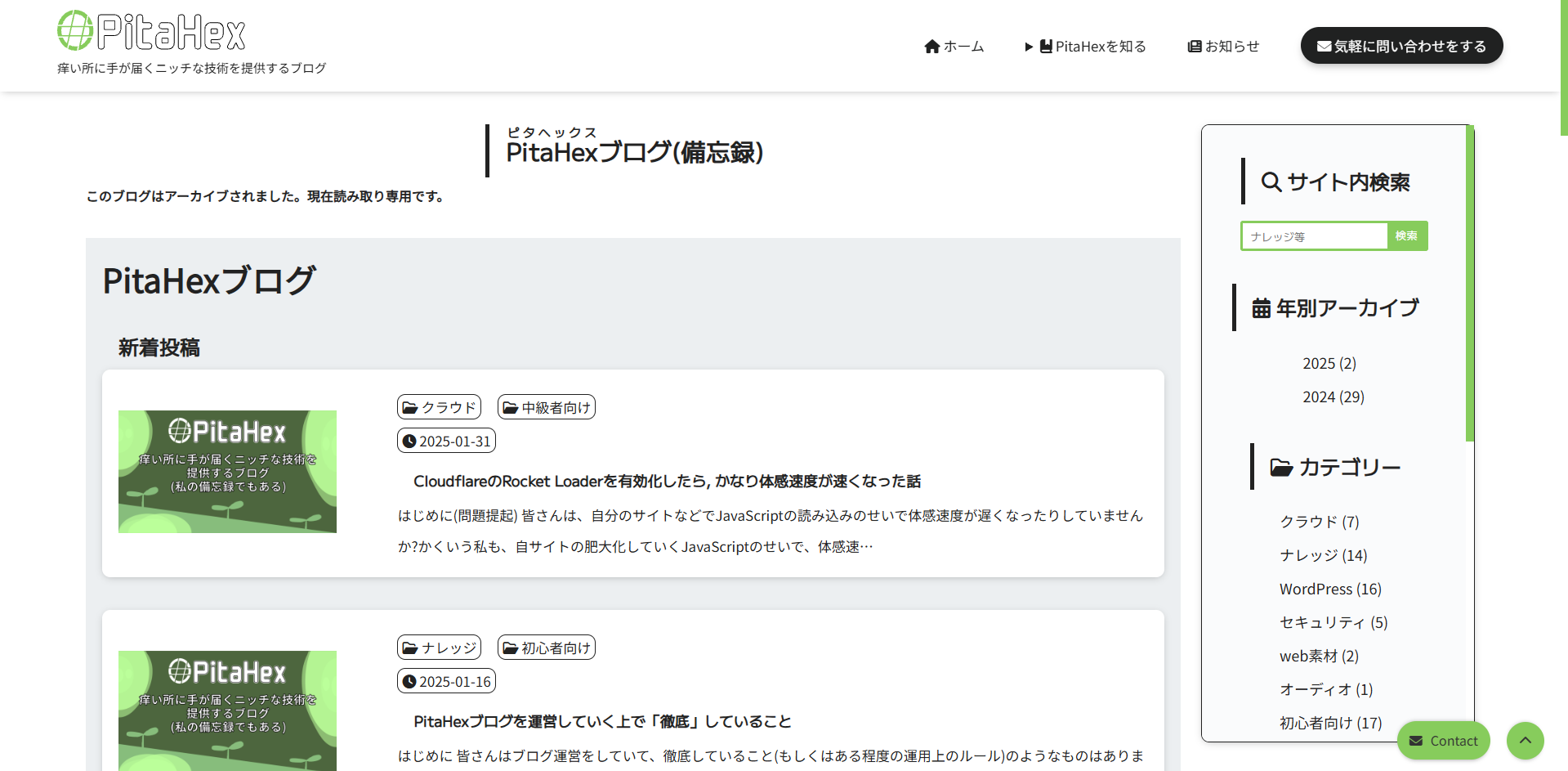Open thumbnail of the 2025-01-16 post
Viewport: 1568px width, 771px height.
[x=227, y=710]
